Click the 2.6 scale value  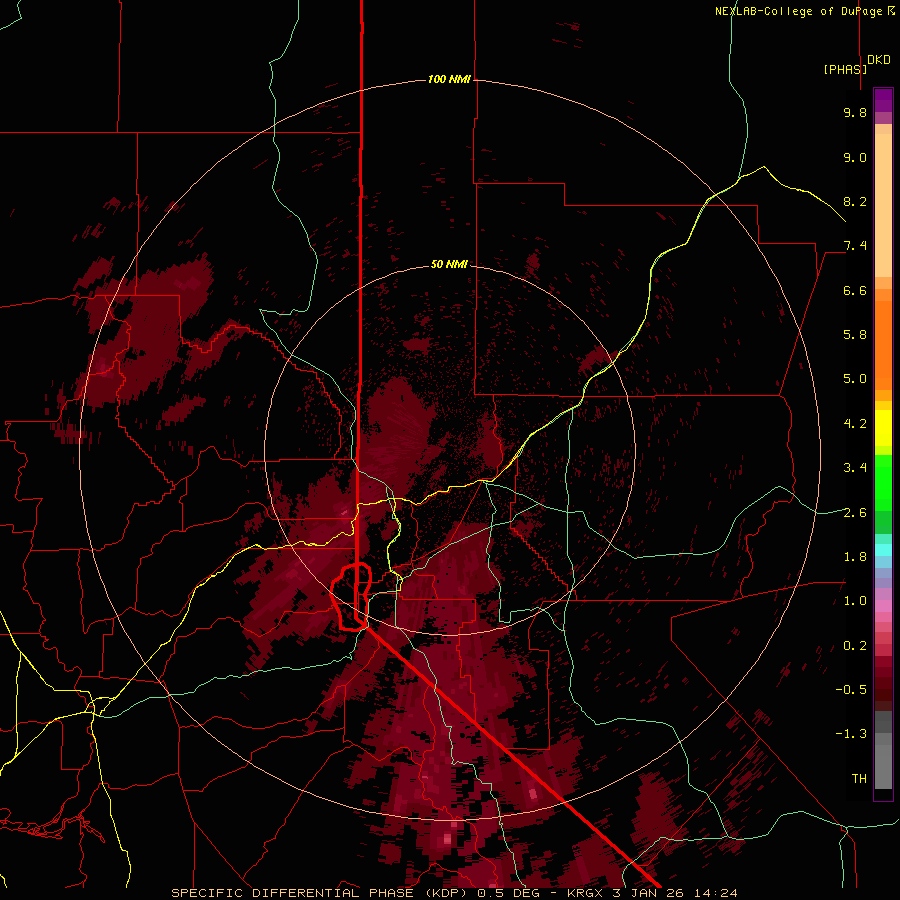pyautogui.click(x=855, y=513)
